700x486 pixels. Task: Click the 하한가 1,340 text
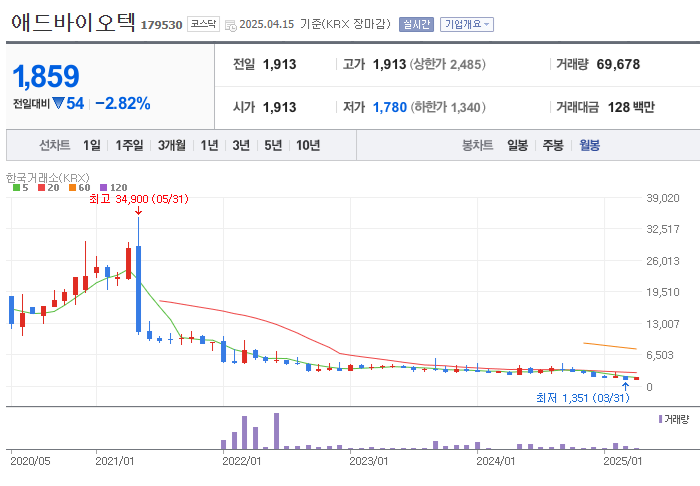[x=448, y=107]
